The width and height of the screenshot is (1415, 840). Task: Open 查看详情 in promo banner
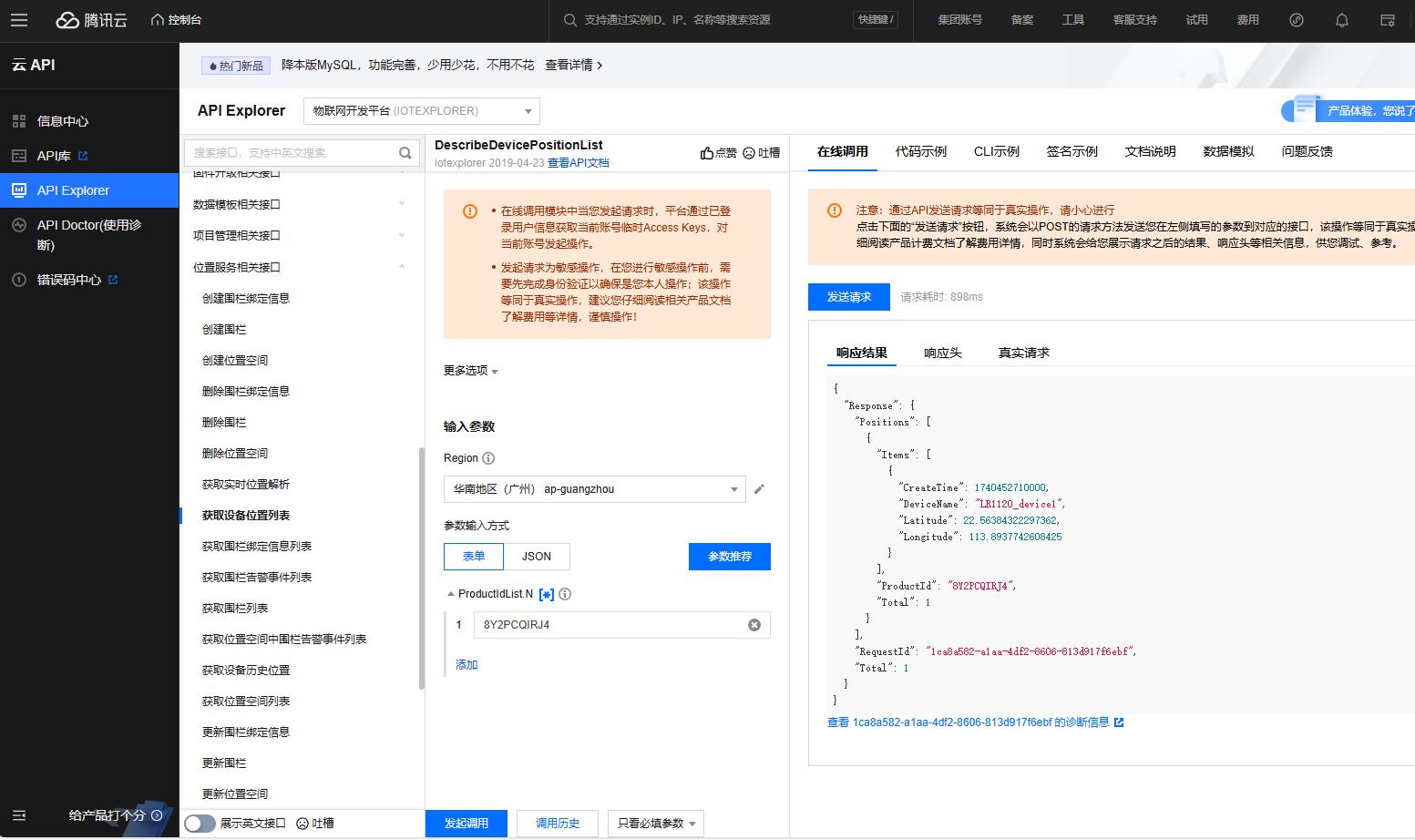click(573, 66)
